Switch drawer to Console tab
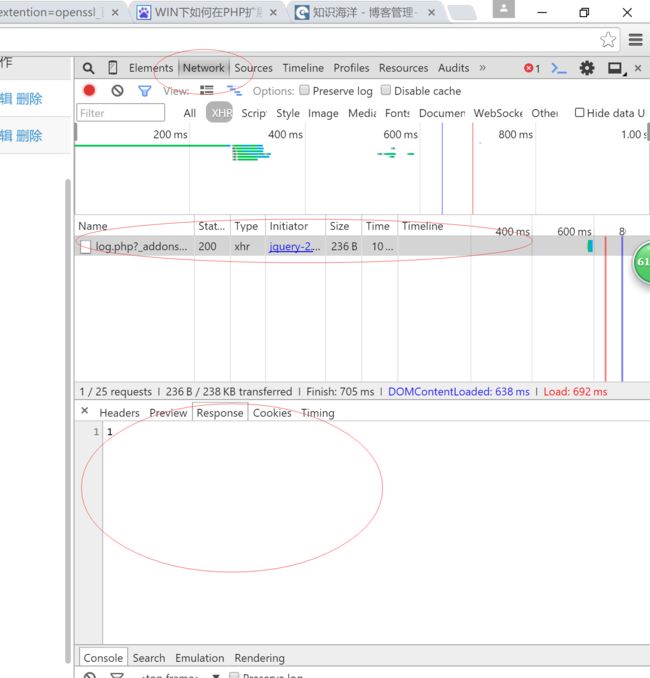 tap(103, 657)
